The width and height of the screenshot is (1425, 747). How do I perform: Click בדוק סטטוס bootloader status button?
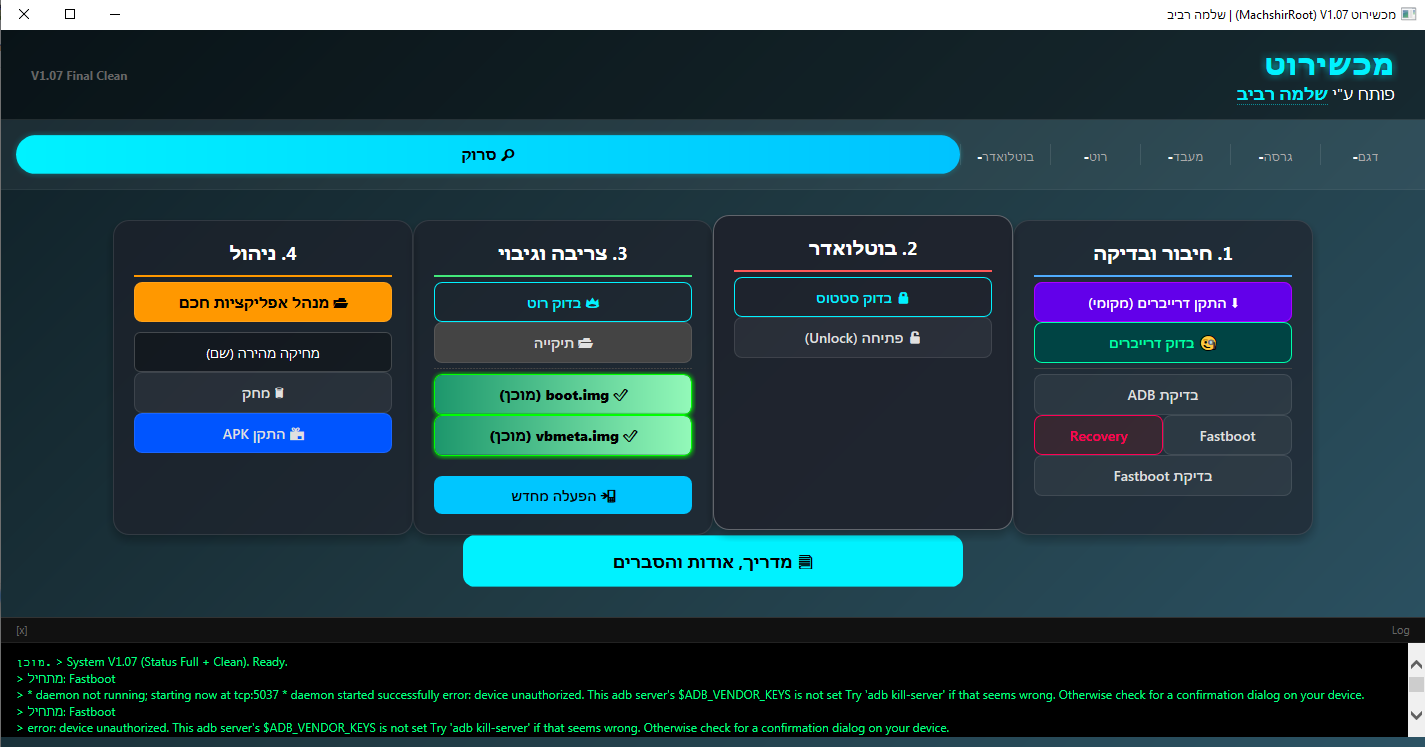tap(862, 298)
